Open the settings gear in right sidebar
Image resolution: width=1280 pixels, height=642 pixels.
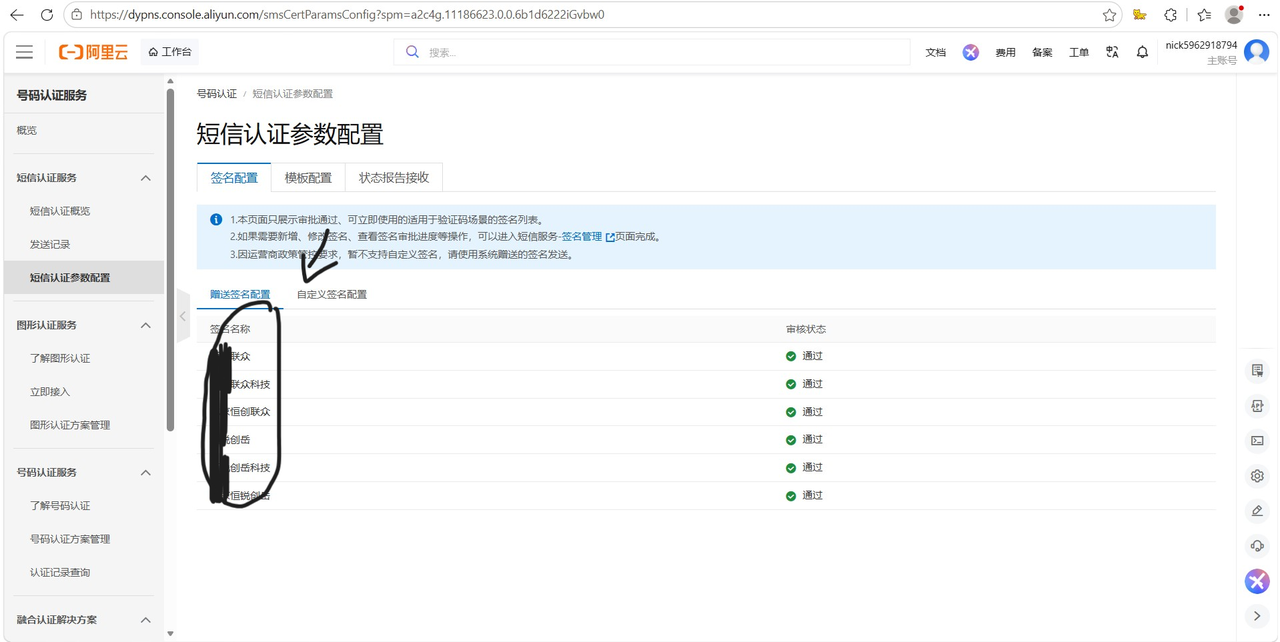click(1257, 476)
